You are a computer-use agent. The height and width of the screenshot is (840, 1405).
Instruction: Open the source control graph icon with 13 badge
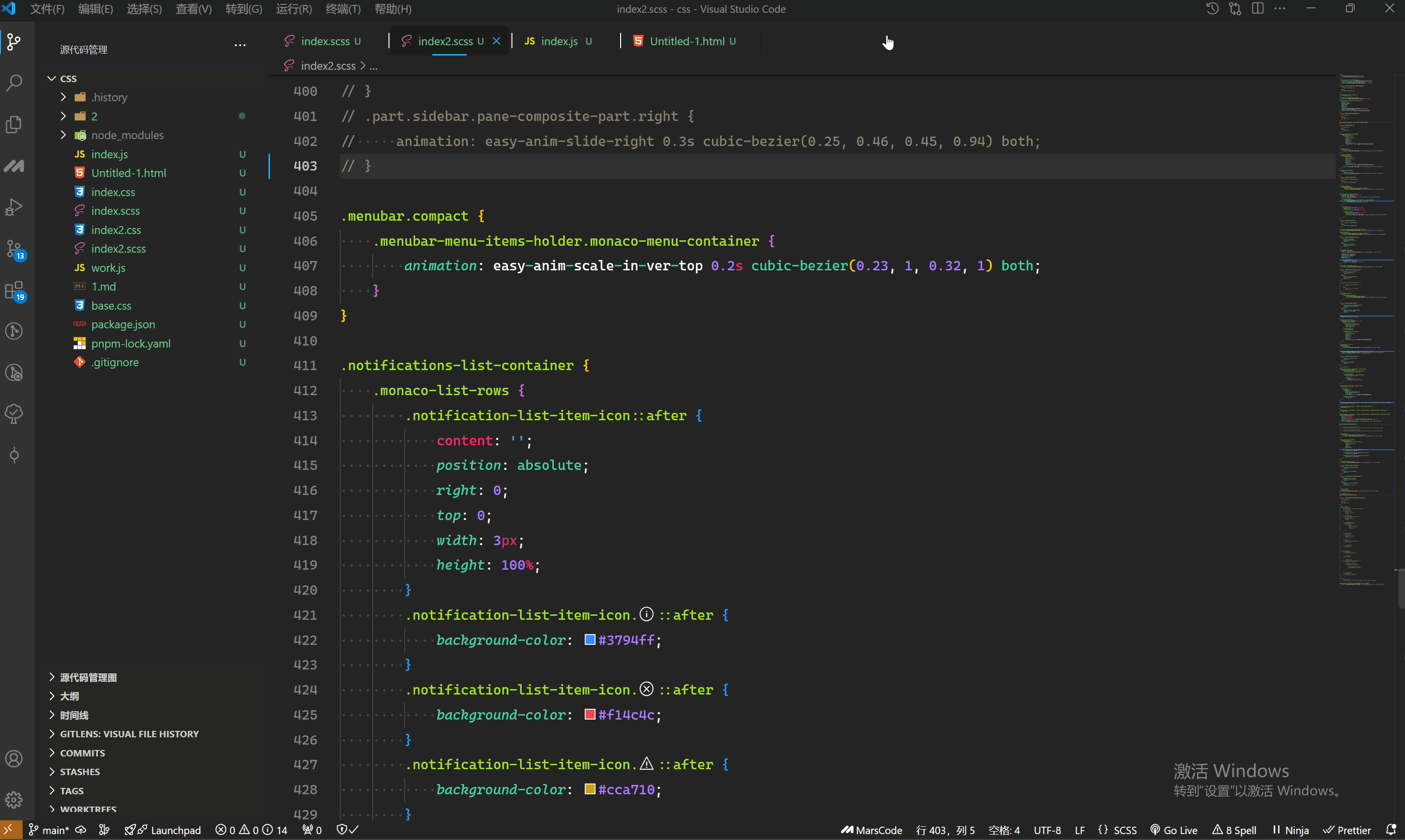[x=15, y=250]
